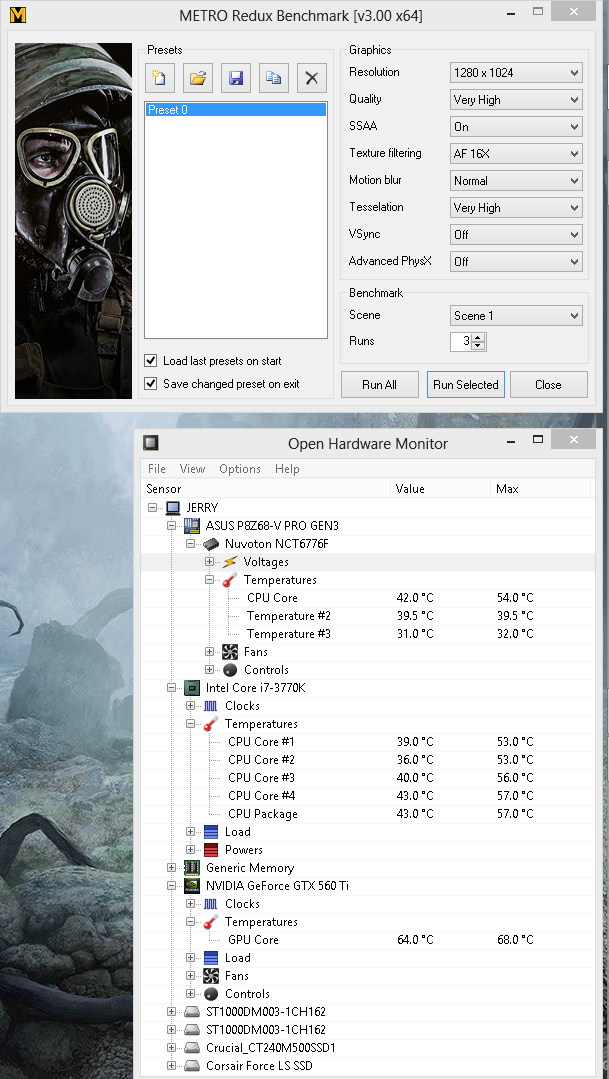Click the NVIDIA GeForce GTX 560 Ti icon
The image size is (609, 1079).
pyautogui.click(x=192, y=886)
